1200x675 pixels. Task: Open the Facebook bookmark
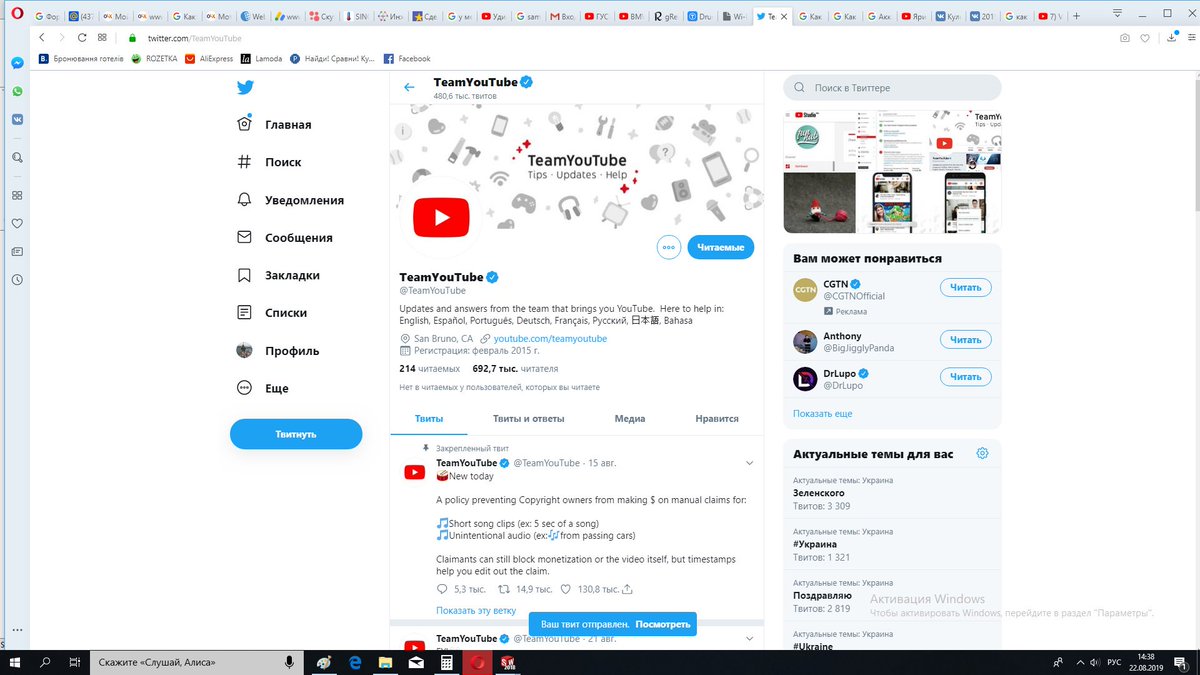click(407, 59)
